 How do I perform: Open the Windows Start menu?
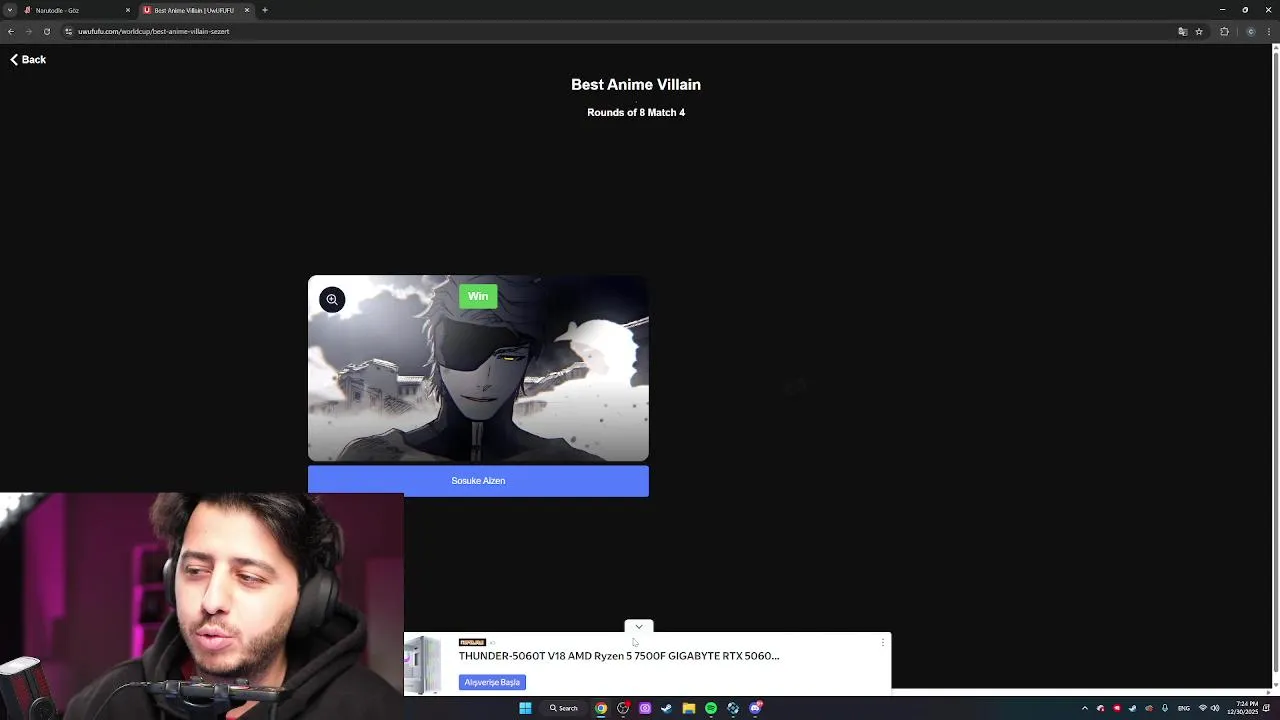pos(525,708)
